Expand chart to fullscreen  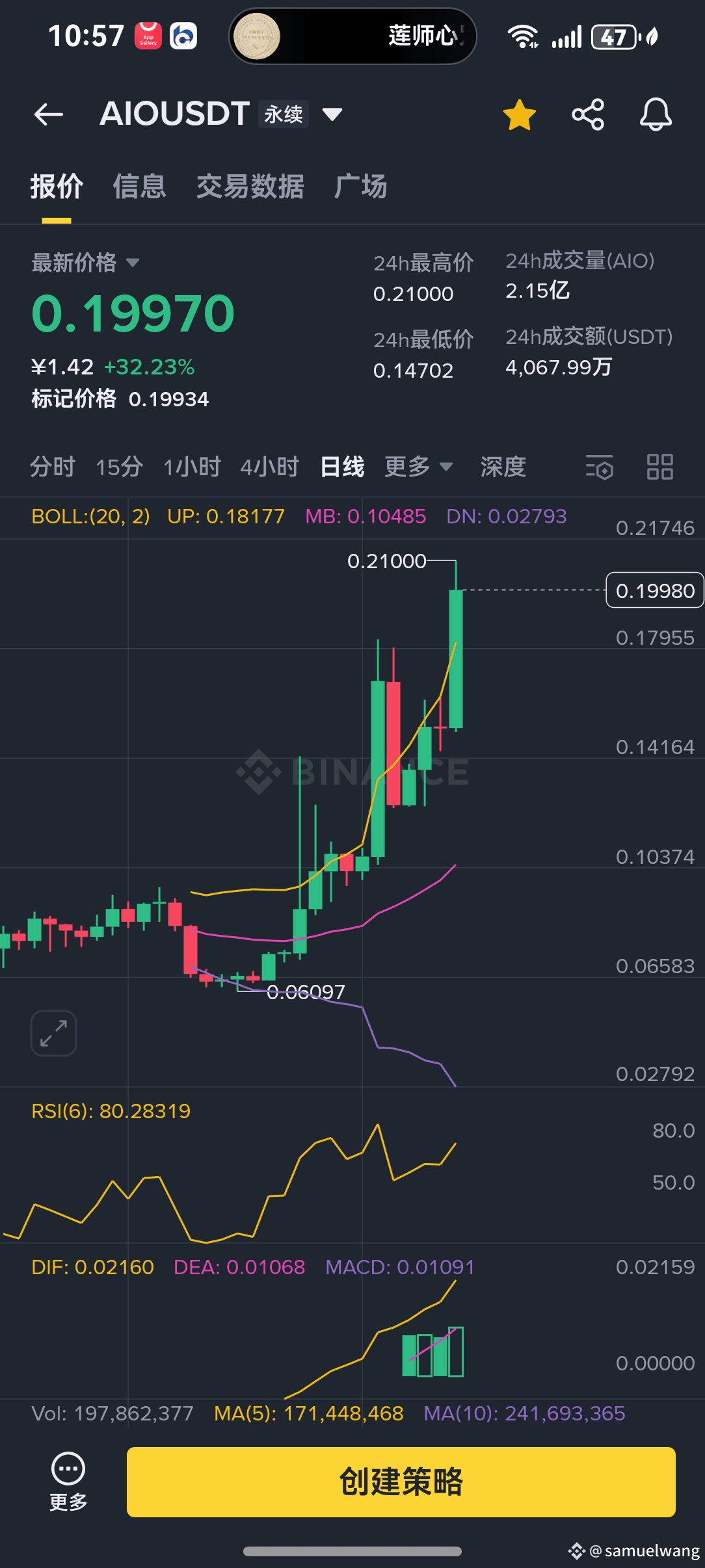53,1033
